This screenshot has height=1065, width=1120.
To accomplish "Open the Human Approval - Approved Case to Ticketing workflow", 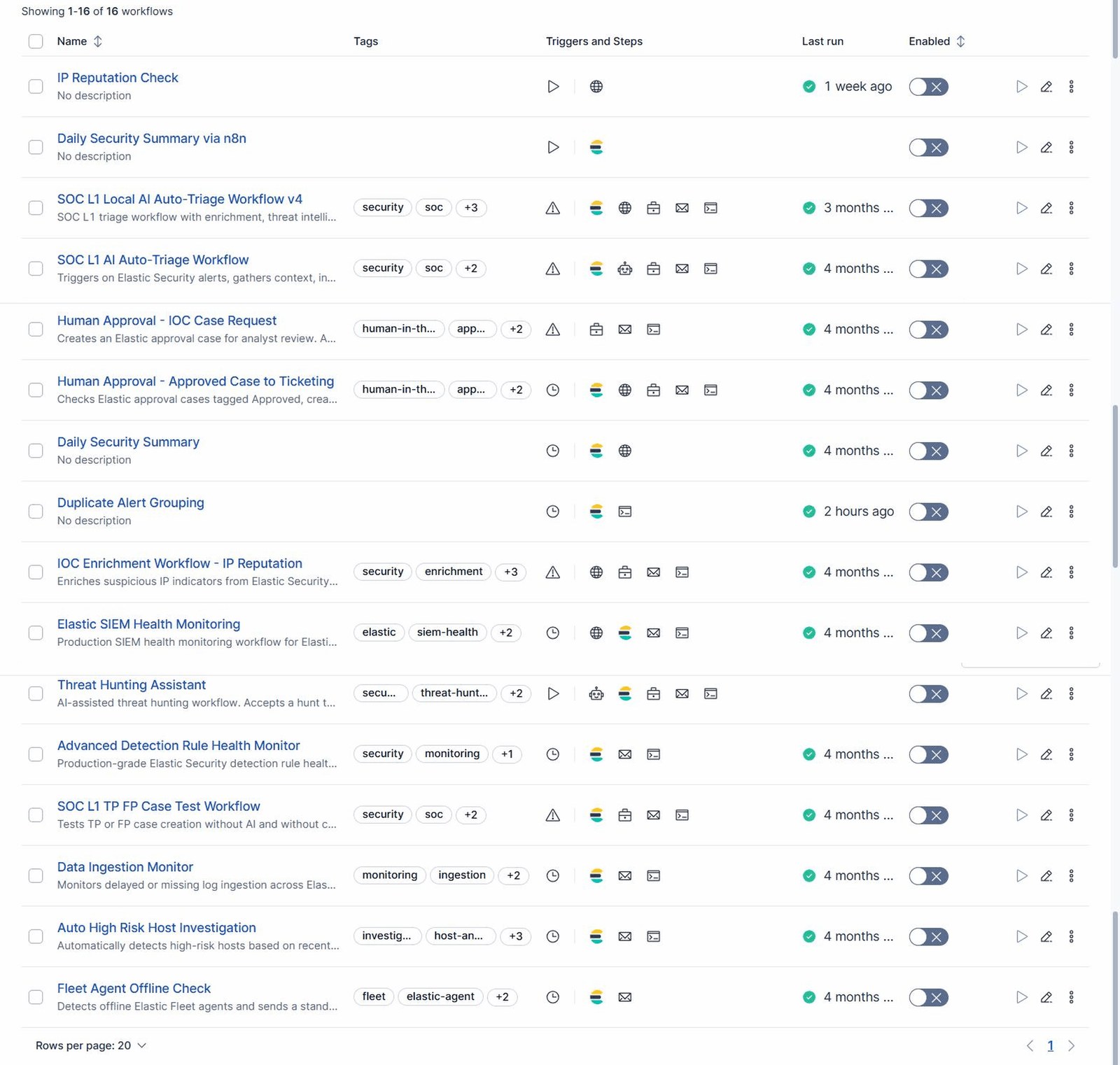I will point(195,381).
